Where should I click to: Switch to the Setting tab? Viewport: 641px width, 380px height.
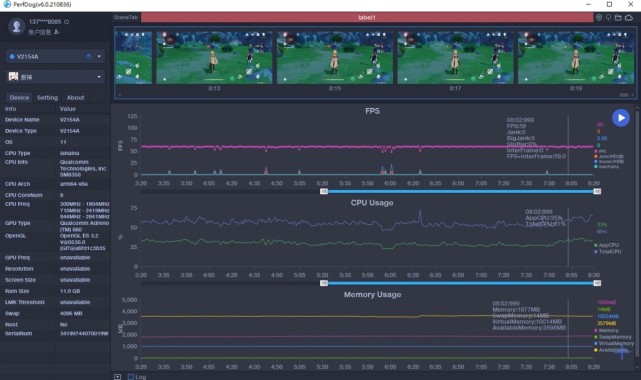(47, 98)
